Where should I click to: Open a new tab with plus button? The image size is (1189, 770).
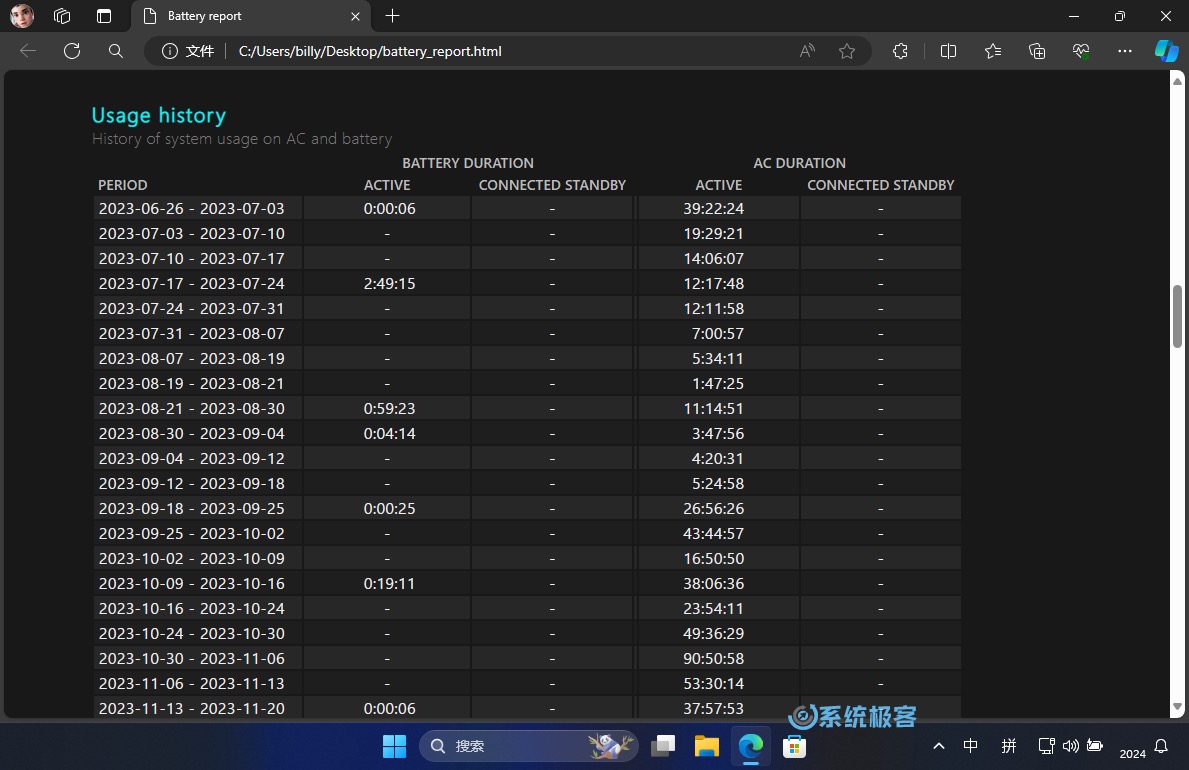click(x=392, y=16)
